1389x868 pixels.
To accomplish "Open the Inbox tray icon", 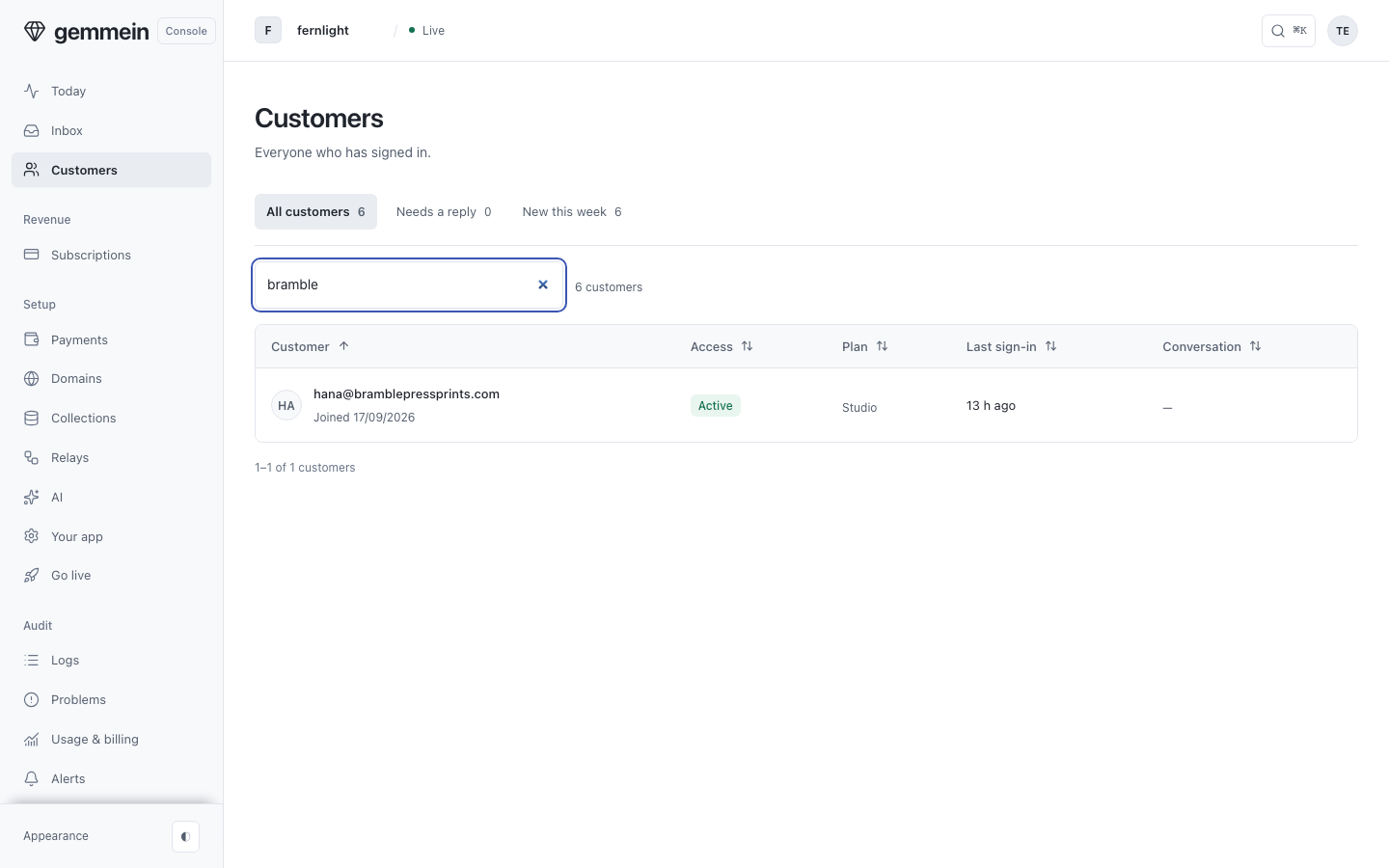I will pos(32,130).
